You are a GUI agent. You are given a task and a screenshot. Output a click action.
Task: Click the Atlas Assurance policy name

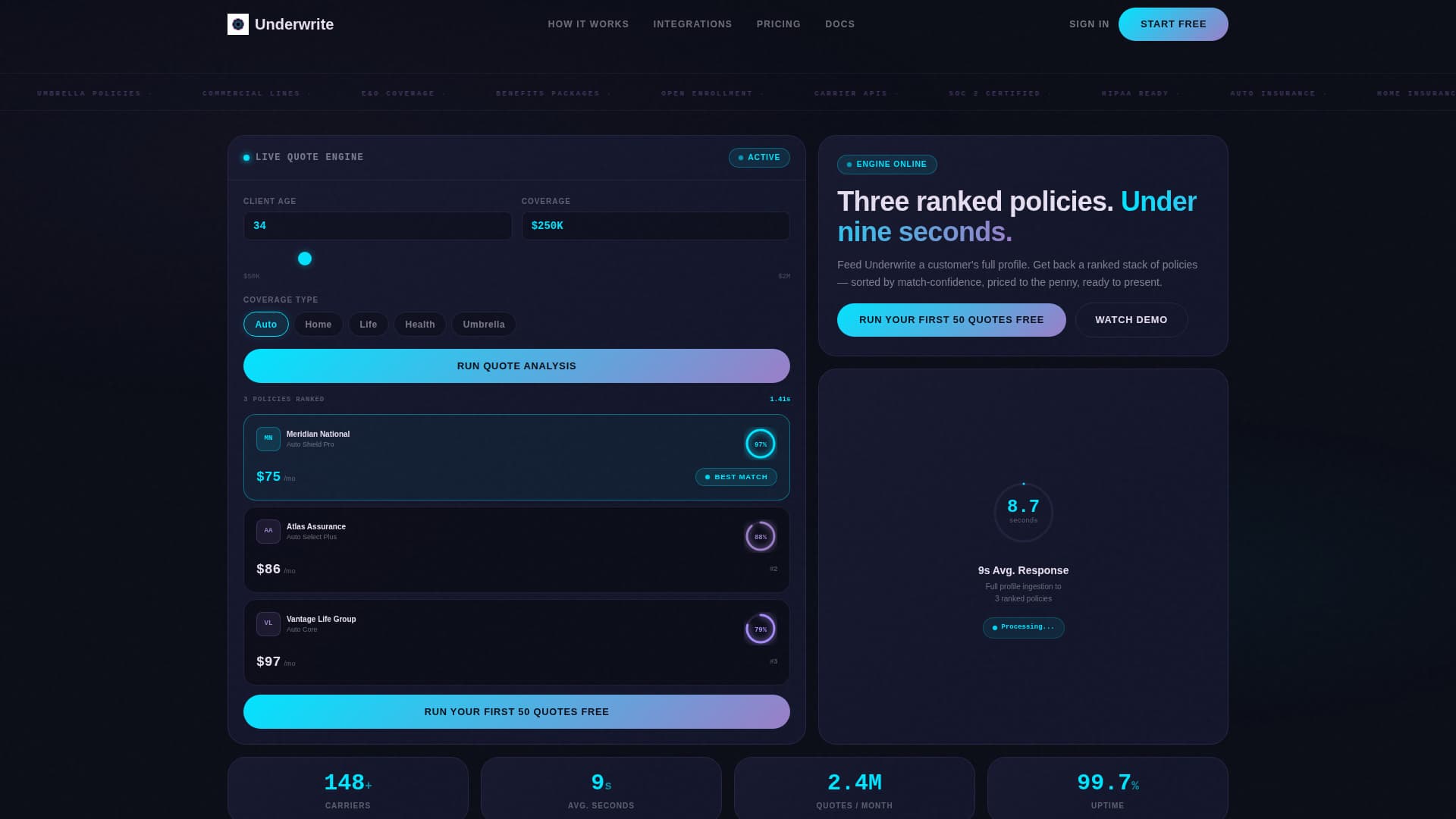pos(316,527)
